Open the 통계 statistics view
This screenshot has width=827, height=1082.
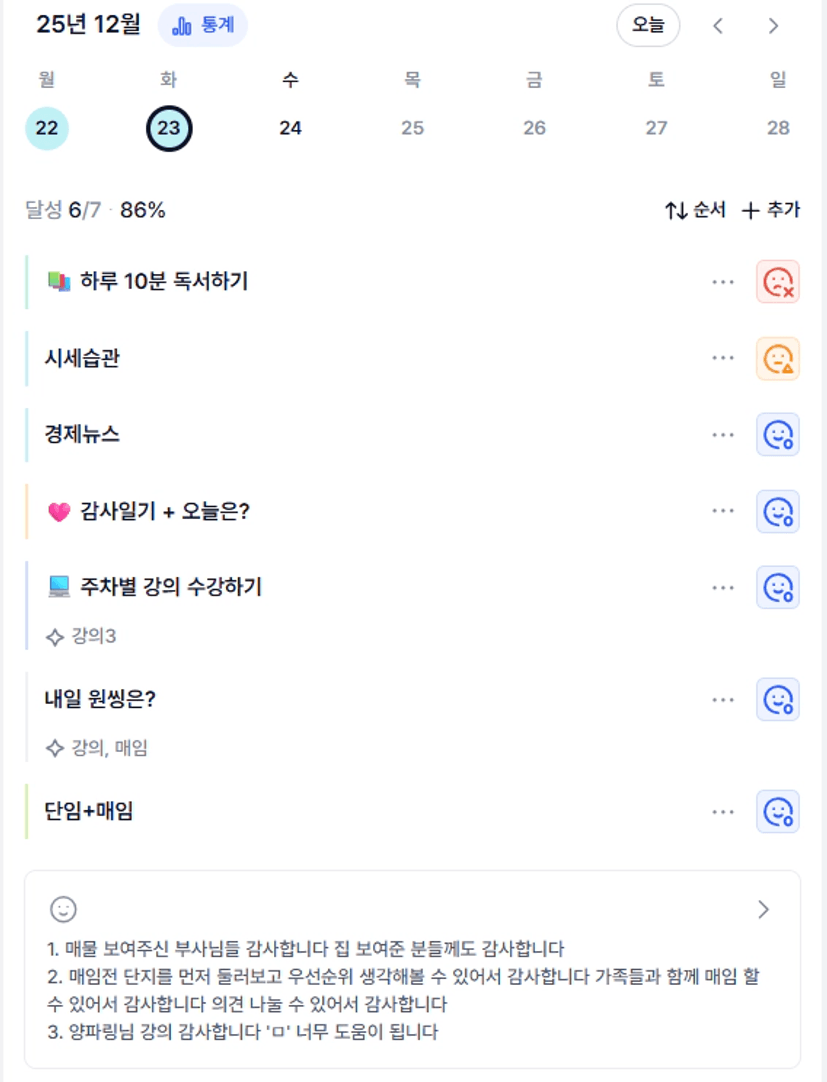(x=203, y=26)
